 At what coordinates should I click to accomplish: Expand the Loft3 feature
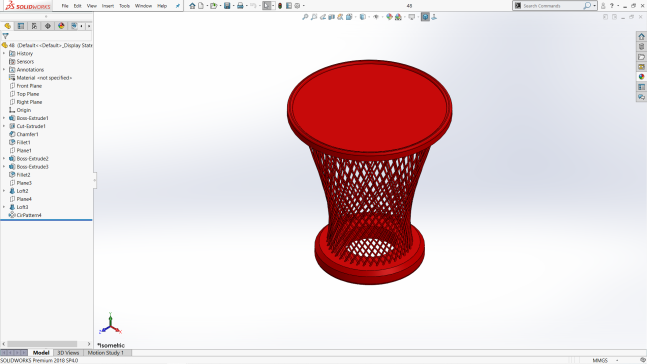tap(4, 207)
